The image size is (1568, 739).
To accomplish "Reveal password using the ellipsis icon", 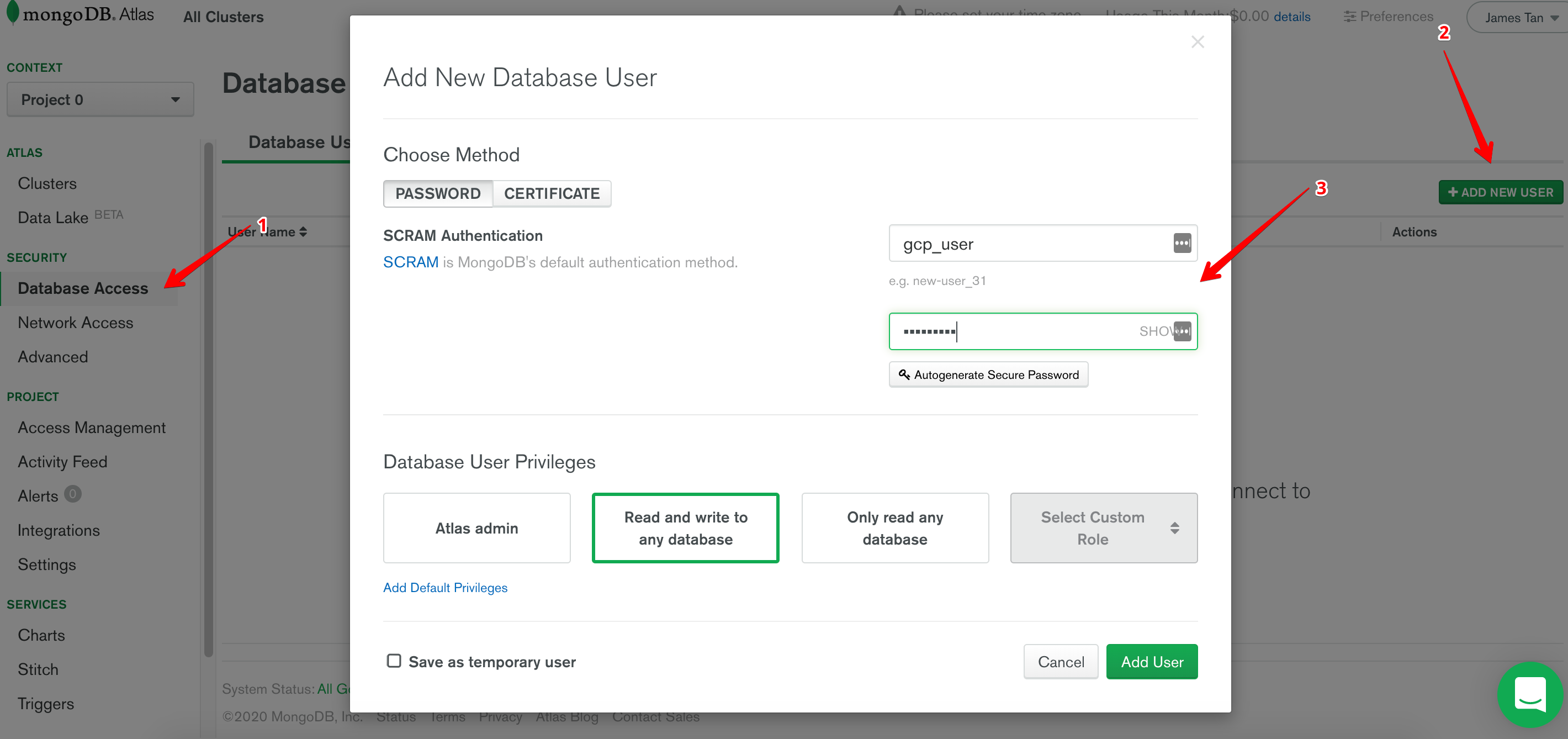I will (x=1183, y=331).
